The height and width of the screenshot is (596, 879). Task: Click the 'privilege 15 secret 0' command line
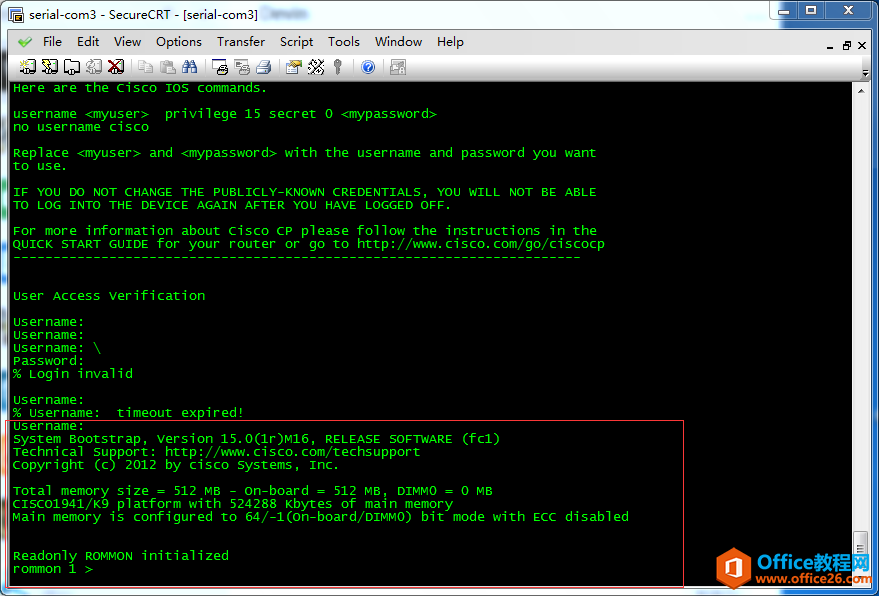[x=224, y=114]
